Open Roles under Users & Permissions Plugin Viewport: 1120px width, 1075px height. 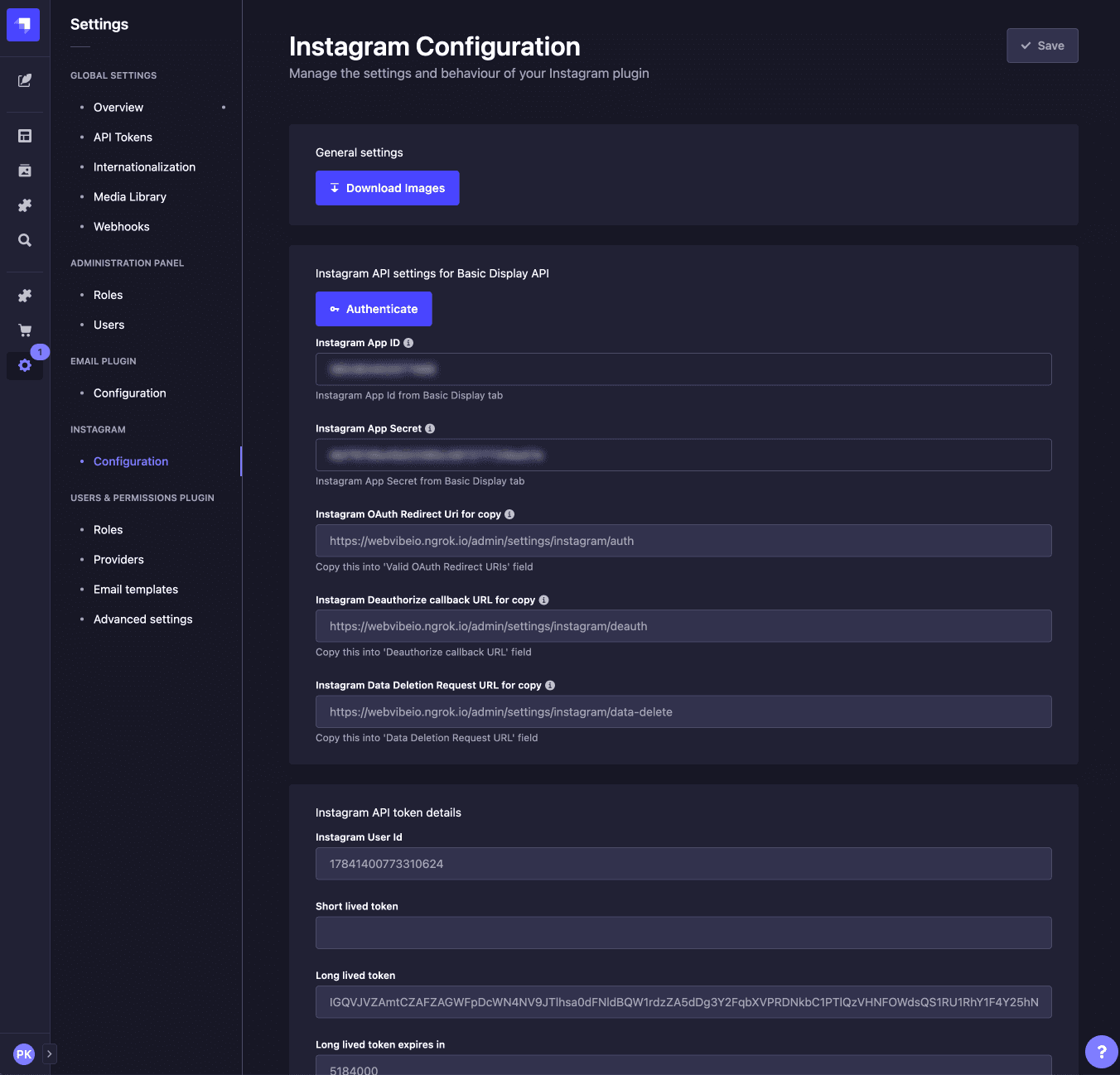[x=108, y=530]
